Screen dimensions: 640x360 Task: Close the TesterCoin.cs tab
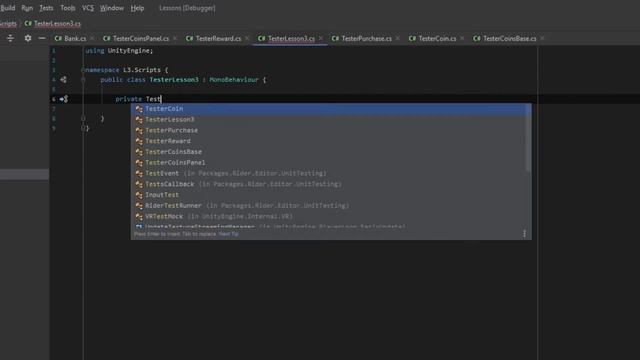[462, 38]
